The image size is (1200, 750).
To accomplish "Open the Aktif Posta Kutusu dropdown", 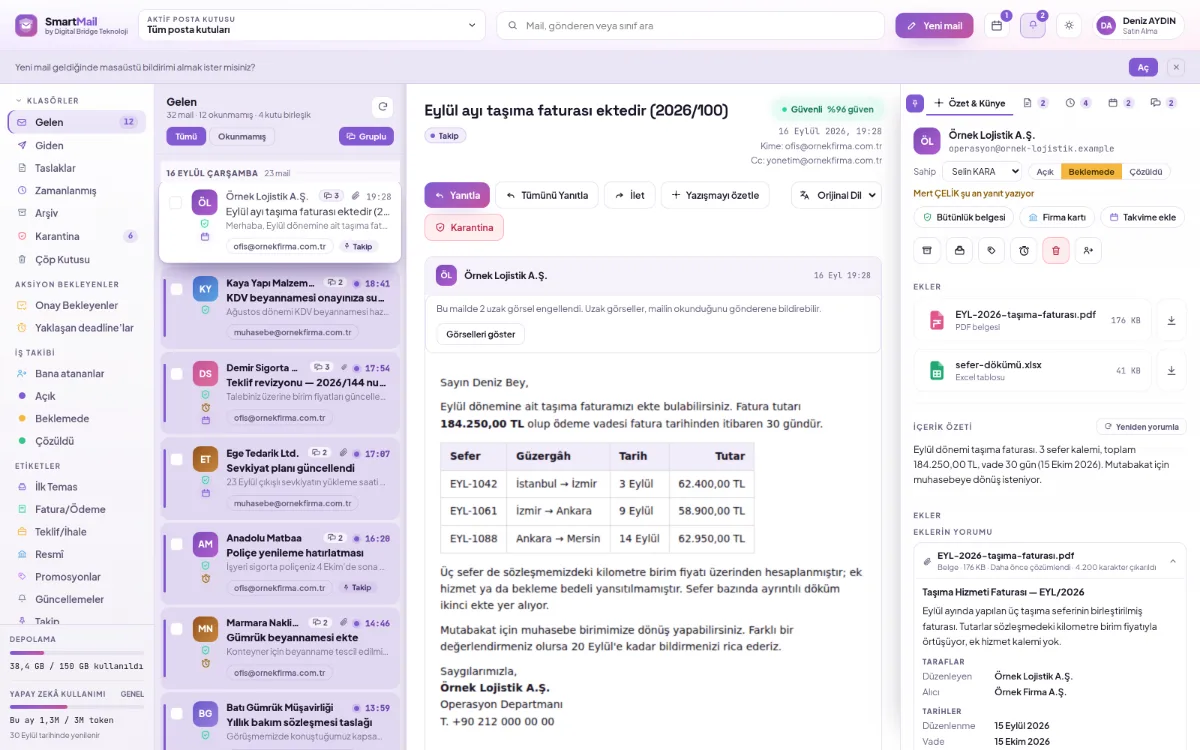I will click(312, 26).
